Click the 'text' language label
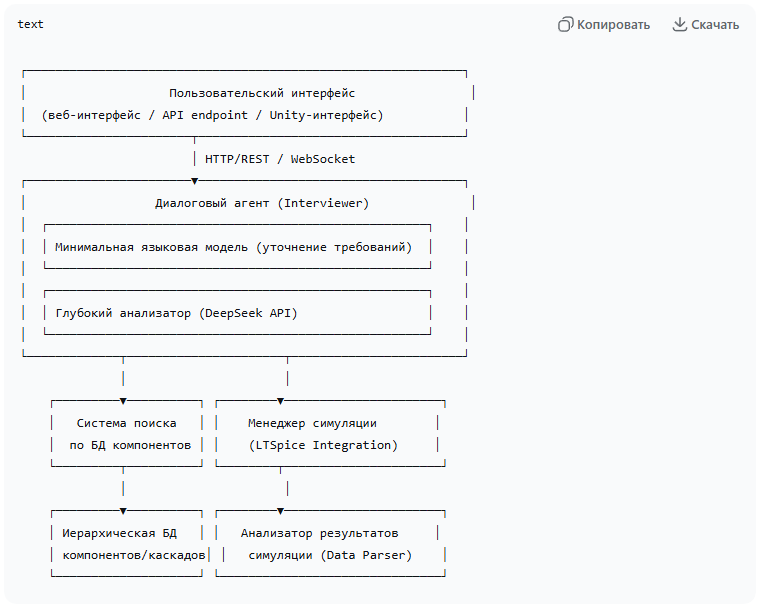The width and height of the screenshot is (757, 604). tap(30, 24)
